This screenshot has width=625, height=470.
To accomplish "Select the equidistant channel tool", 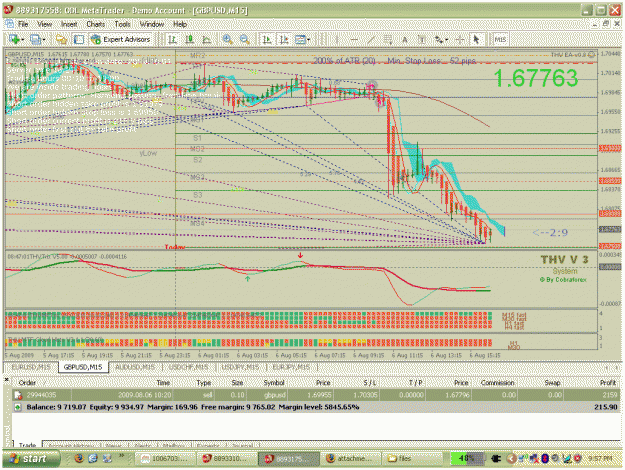I will 388,39.
